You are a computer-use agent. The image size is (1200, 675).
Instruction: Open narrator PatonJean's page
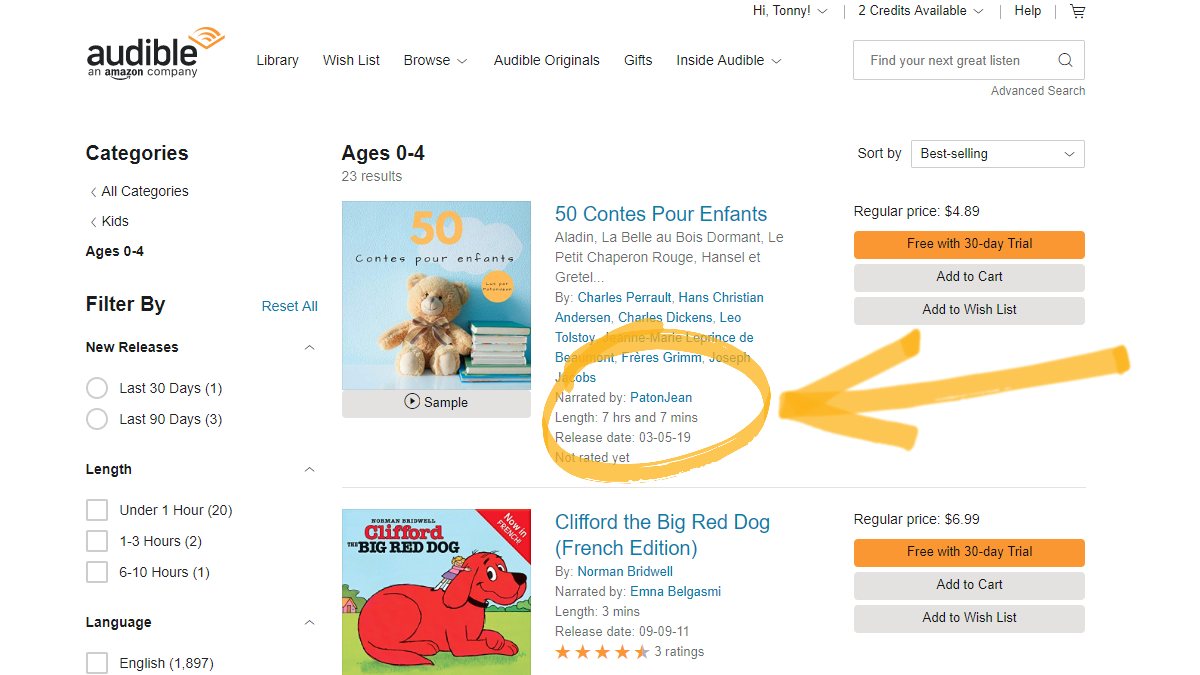click(x=660, y=397)
